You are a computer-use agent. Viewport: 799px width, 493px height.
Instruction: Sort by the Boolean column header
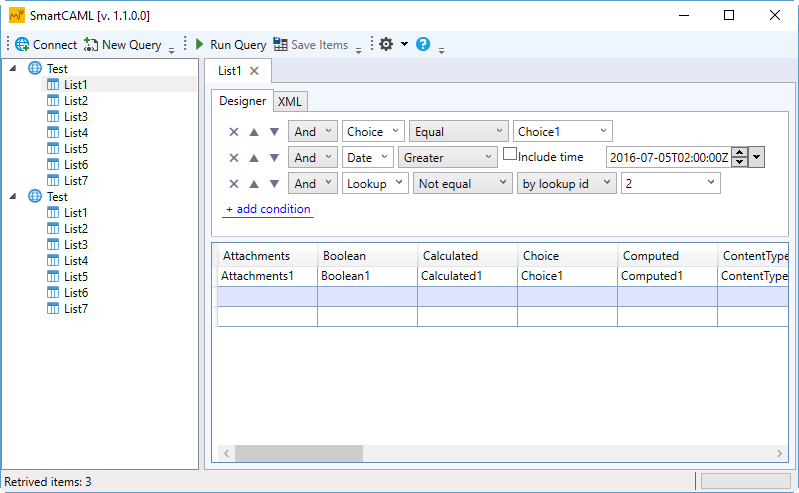(367, 255)
